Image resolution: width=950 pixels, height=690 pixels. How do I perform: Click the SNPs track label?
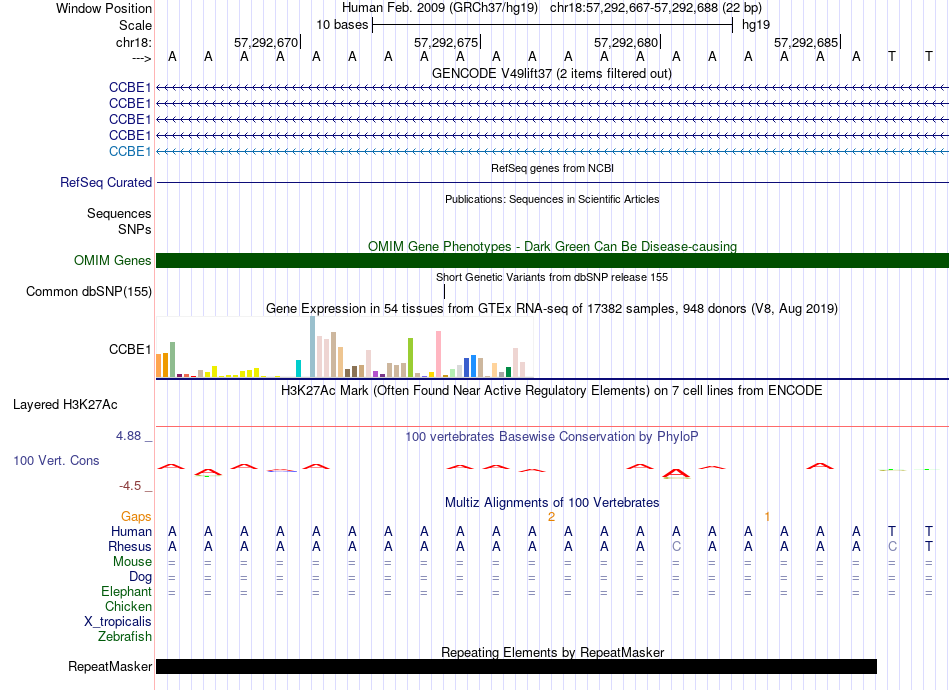135,230
